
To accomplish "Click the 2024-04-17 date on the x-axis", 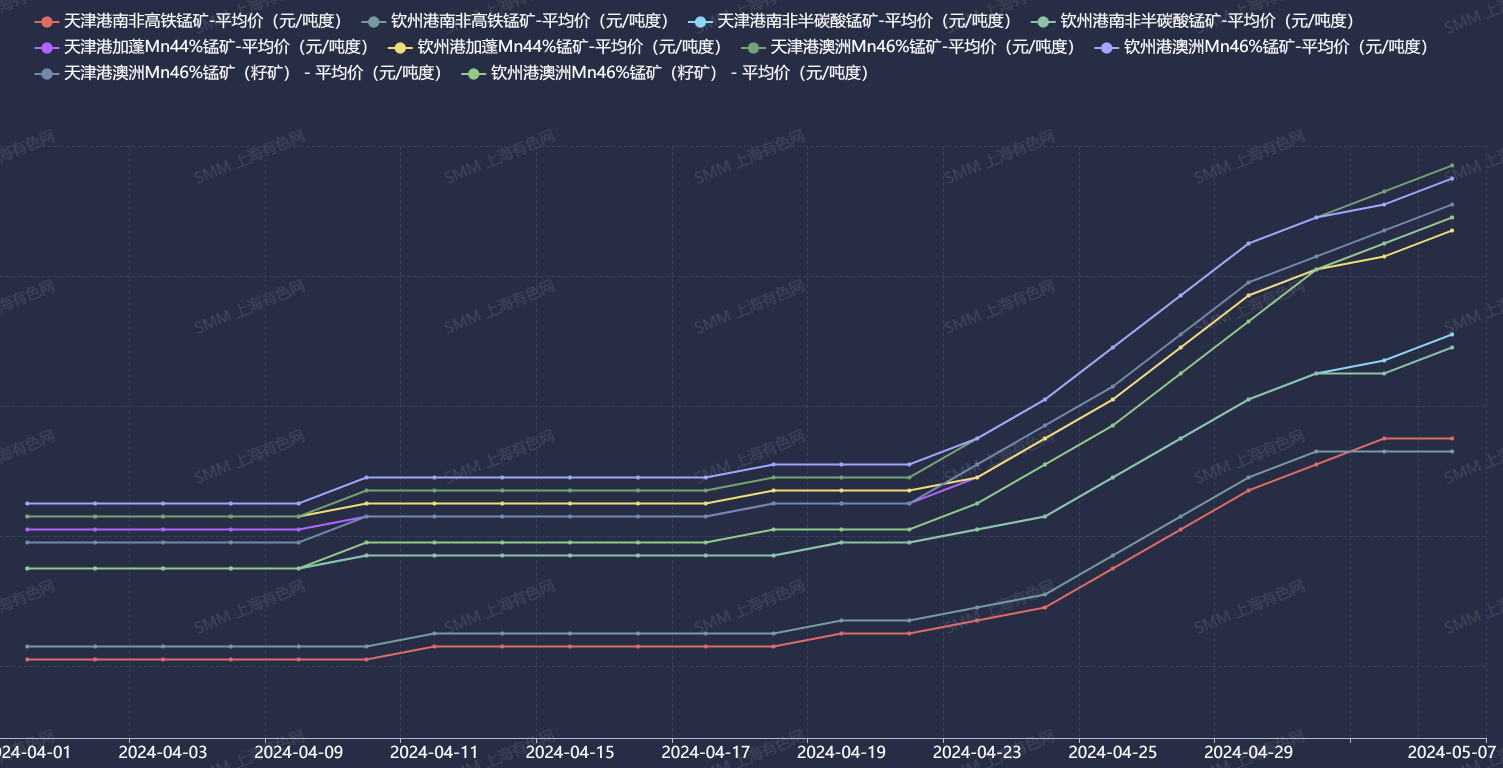I will (x=706, y=752).
